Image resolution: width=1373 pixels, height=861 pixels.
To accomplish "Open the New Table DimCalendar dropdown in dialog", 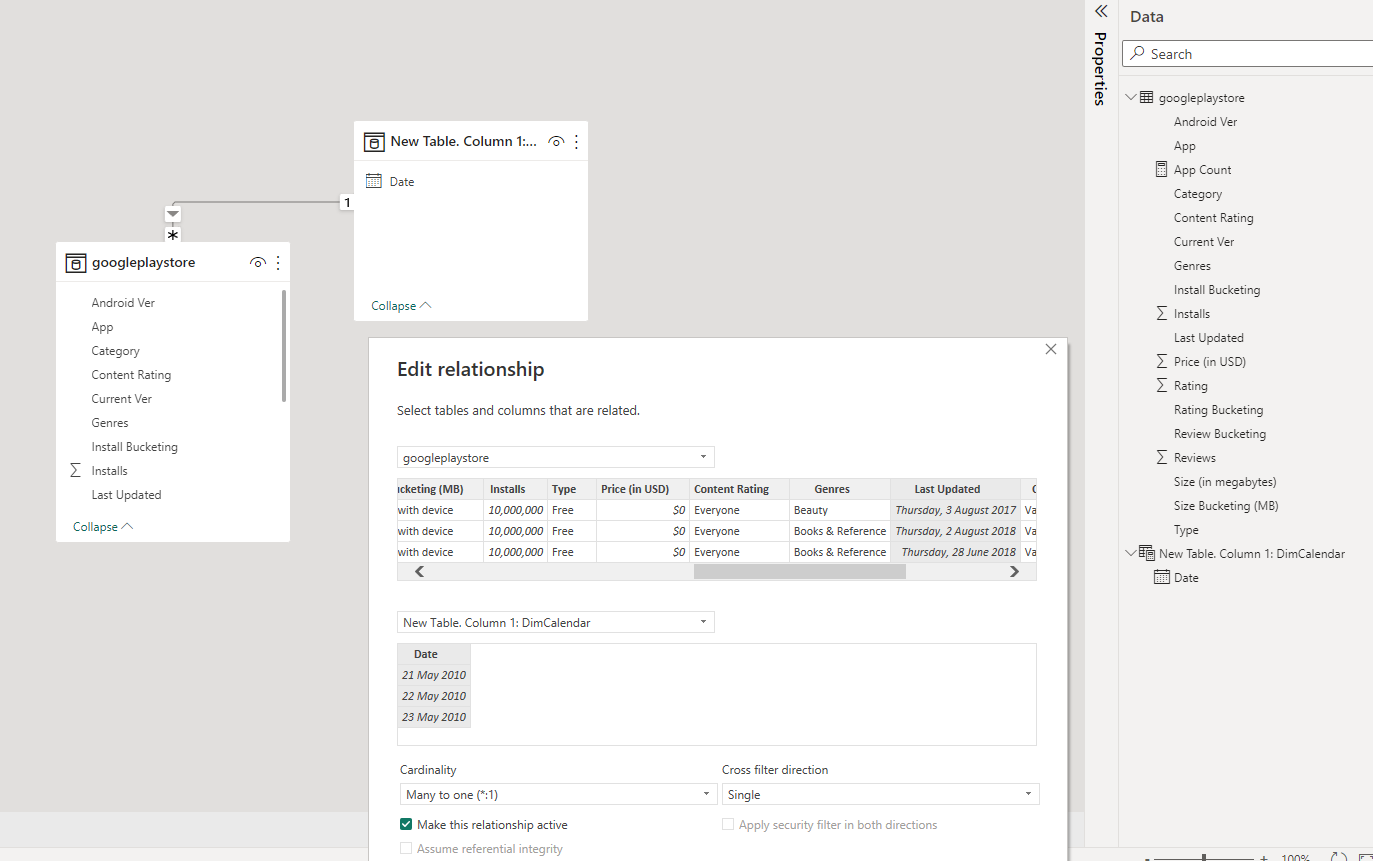I will pyautogui.click(x=555, y=622).
